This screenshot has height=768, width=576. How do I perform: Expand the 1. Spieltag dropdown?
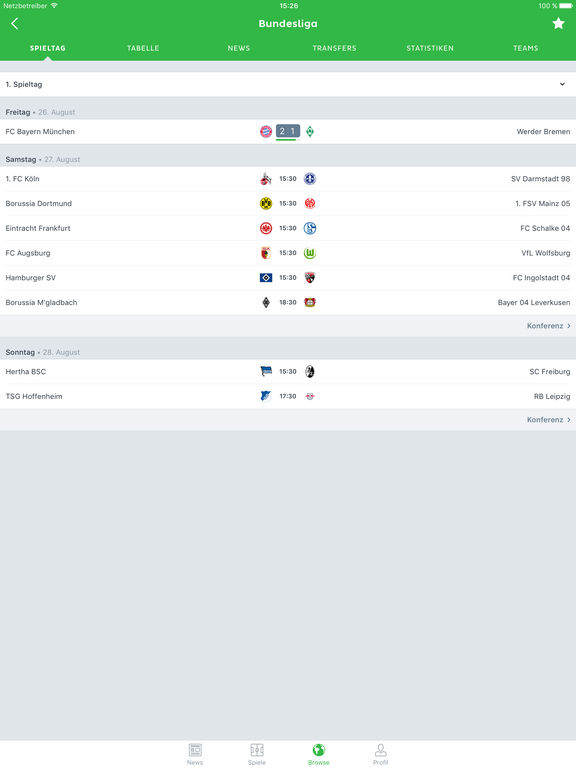tap(288, 84)
